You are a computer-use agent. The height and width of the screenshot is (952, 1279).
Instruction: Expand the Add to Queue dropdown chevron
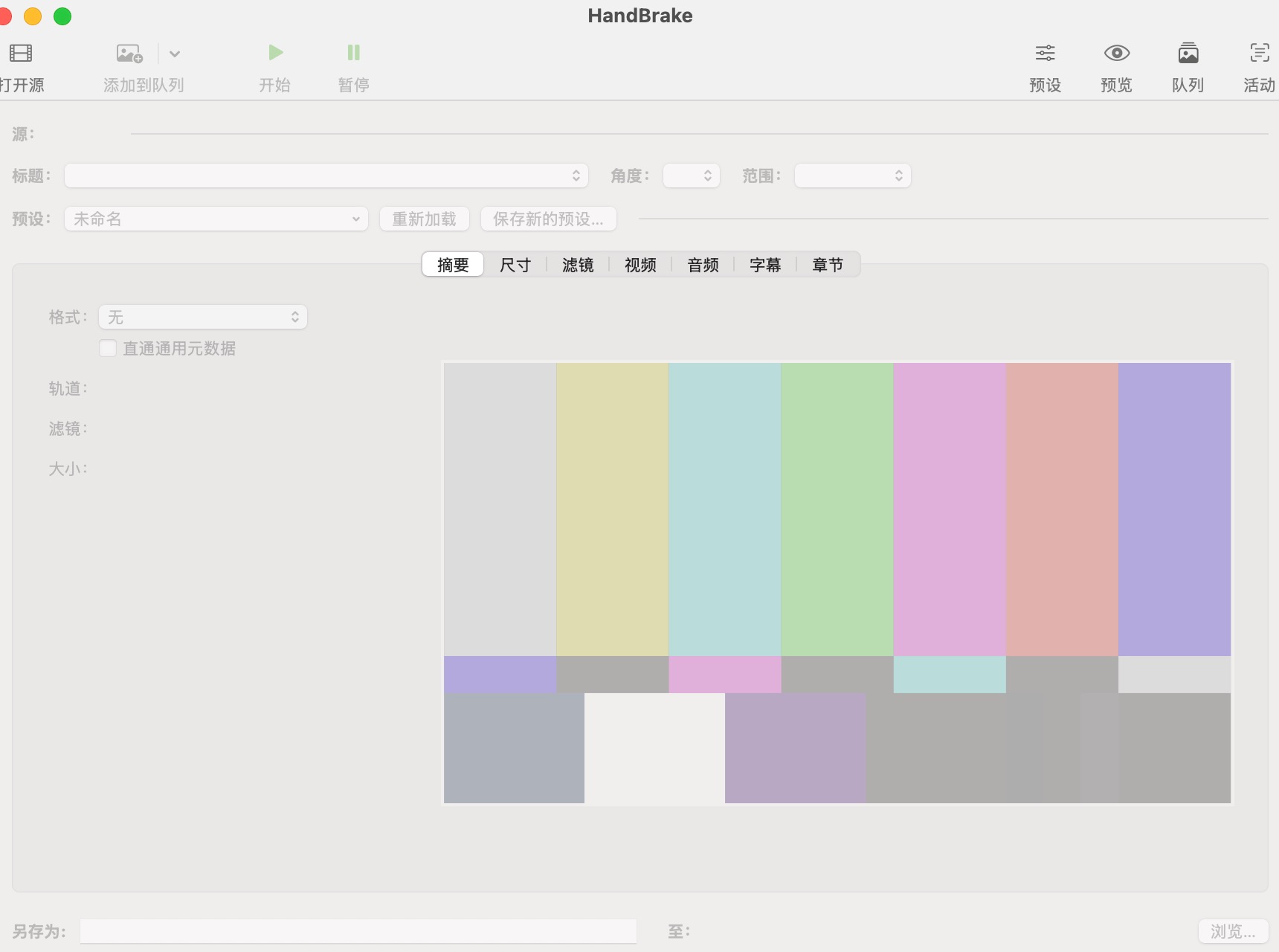point(175,54)
